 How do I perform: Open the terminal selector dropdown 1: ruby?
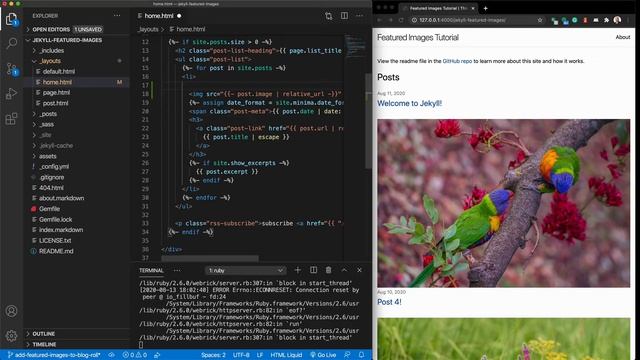(246, 270)
